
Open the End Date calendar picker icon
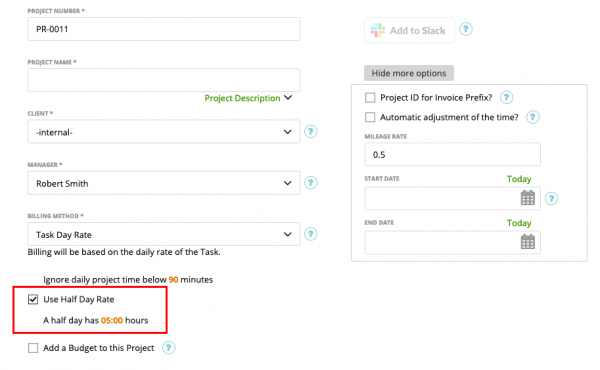[528, 242]
